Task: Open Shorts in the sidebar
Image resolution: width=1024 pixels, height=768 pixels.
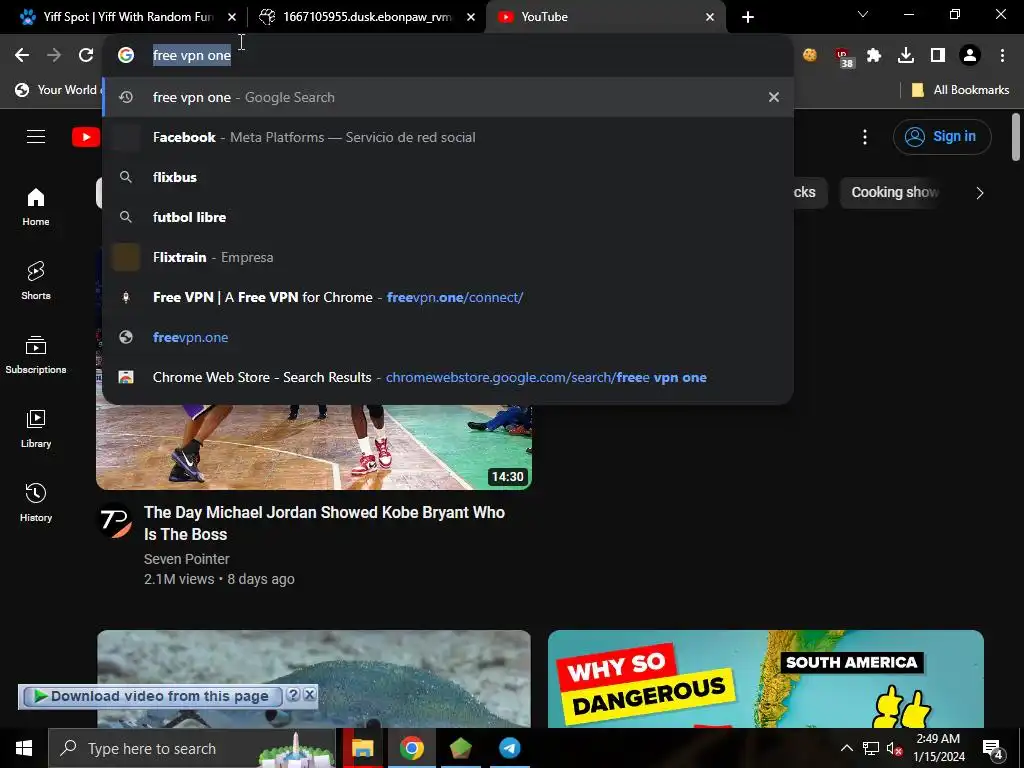Action: pos(36,281)
